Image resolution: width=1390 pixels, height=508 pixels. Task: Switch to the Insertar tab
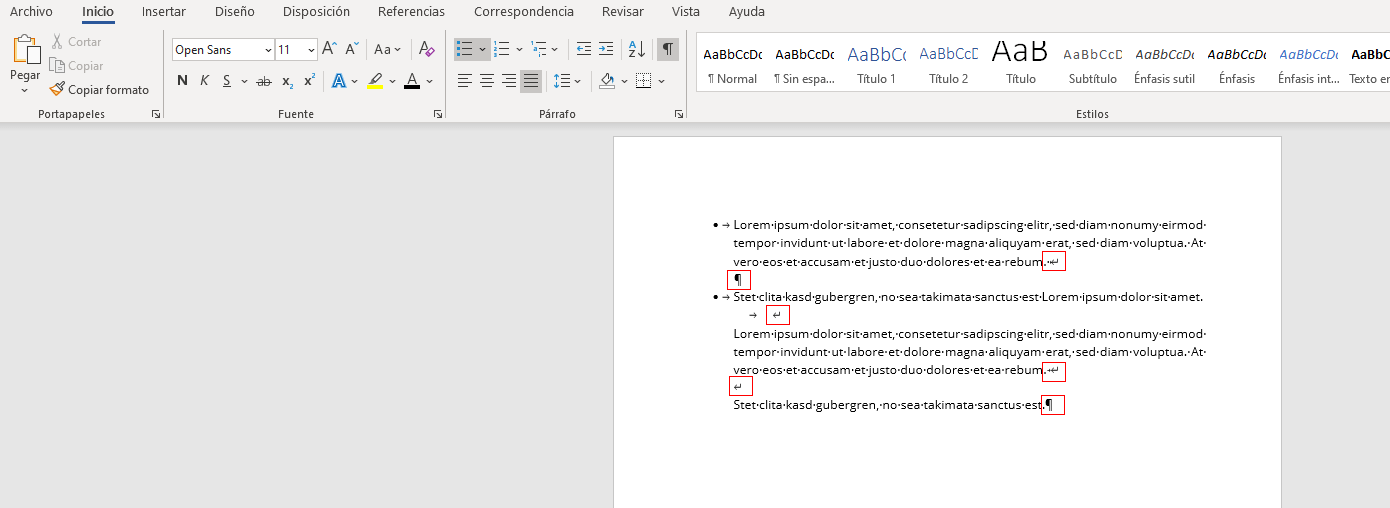click(164, 12)
